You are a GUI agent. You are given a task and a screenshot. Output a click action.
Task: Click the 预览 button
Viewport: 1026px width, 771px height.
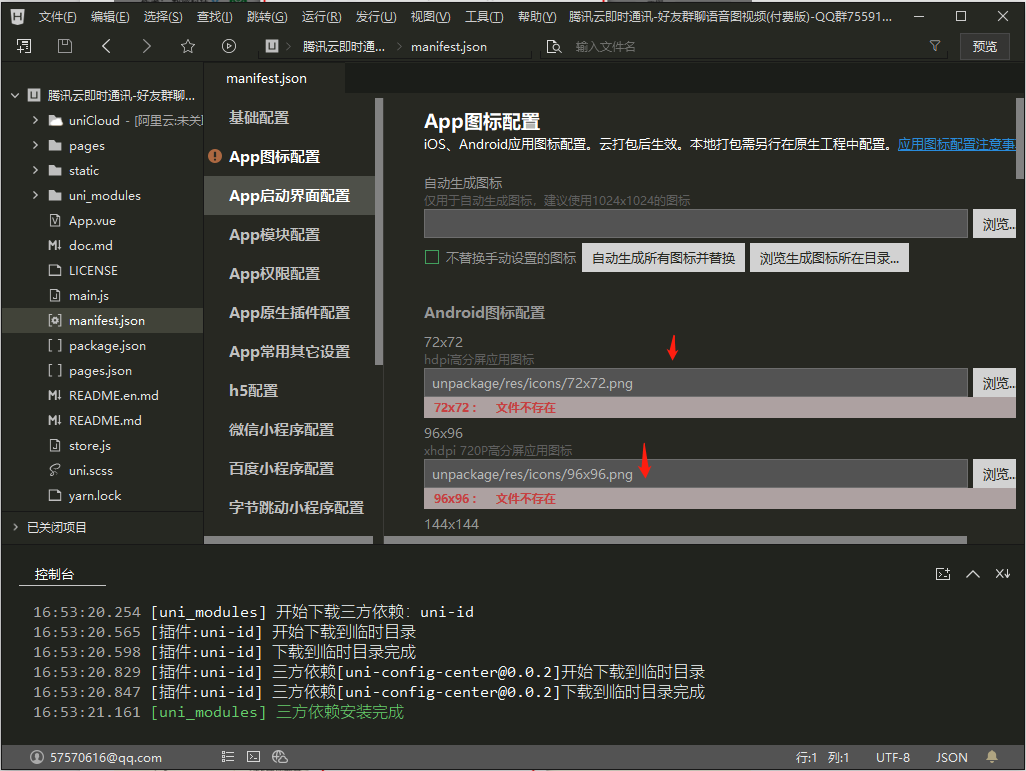point(984,46)
